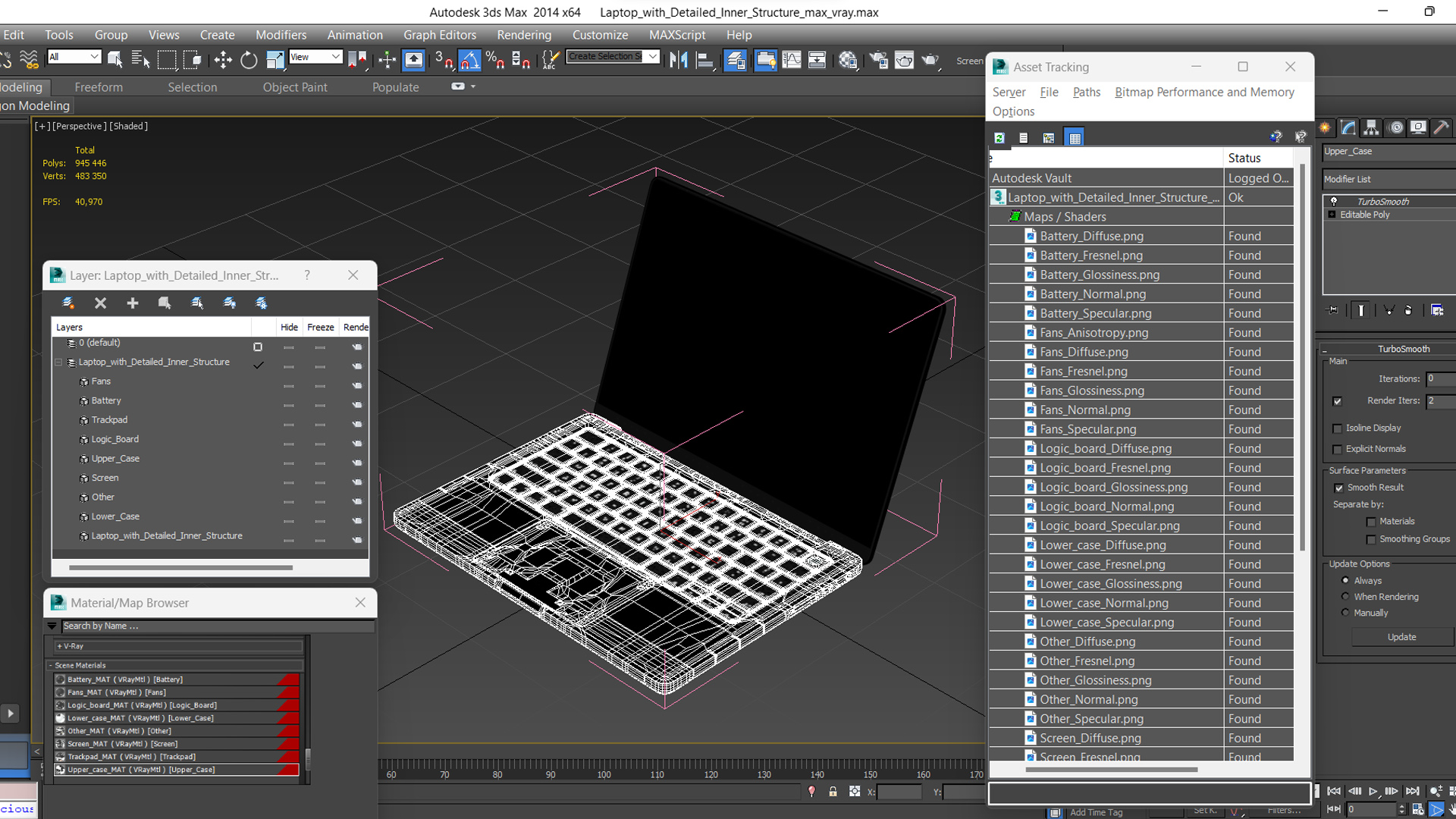Viewport: 1456px width, 819px height.
Task: Collapse the Laptop_with_Detailed_Inner_Structure layer tree
Action: coord(58,362)
